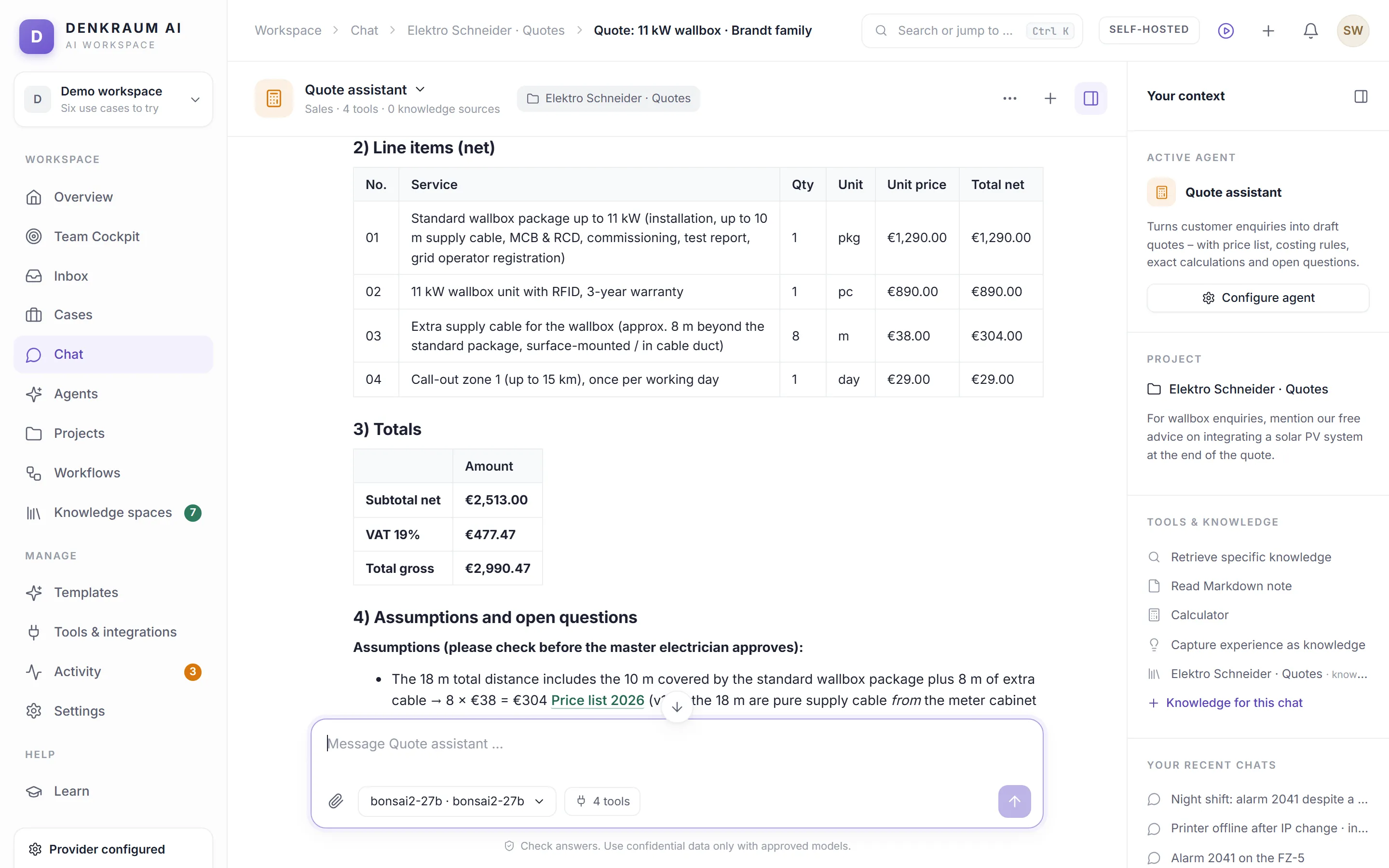Go to Overview in the sidebar
The width and height of the screenshot is (1389, 868).
click(x=113, y=197)
